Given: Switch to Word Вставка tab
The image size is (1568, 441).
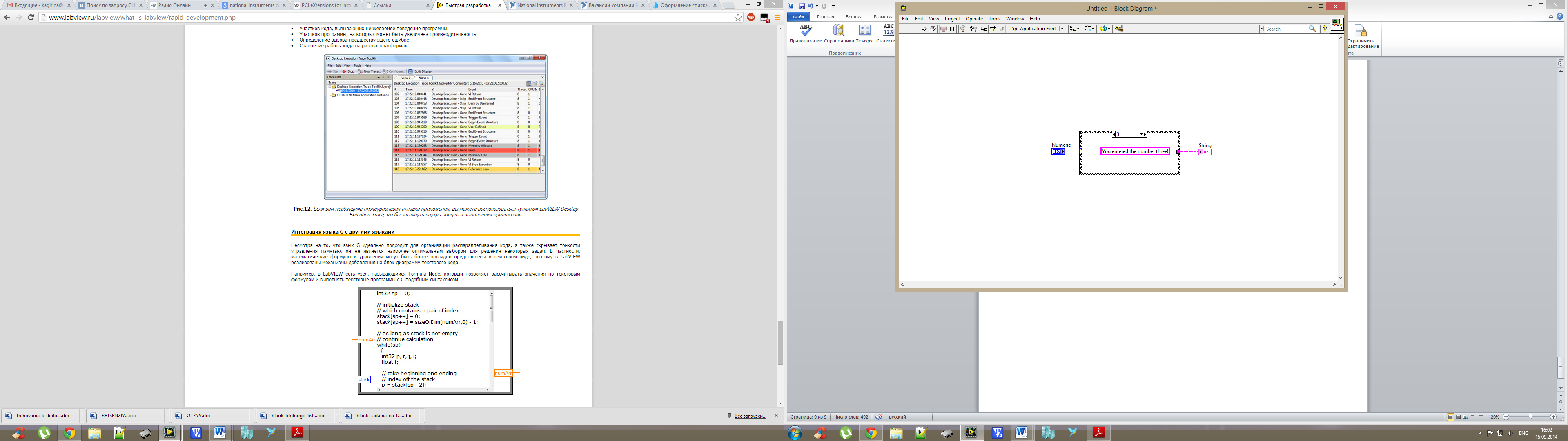Looking at the screenshot, I should pos(853,17).
